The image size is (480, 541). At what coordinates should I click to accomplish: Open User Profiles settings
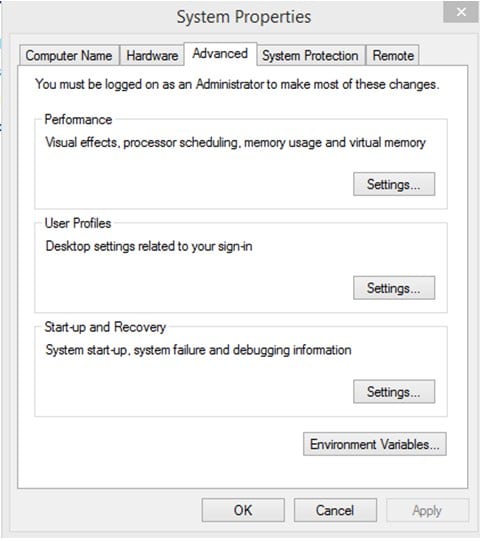pyautogui.click(x=394, y=288)
